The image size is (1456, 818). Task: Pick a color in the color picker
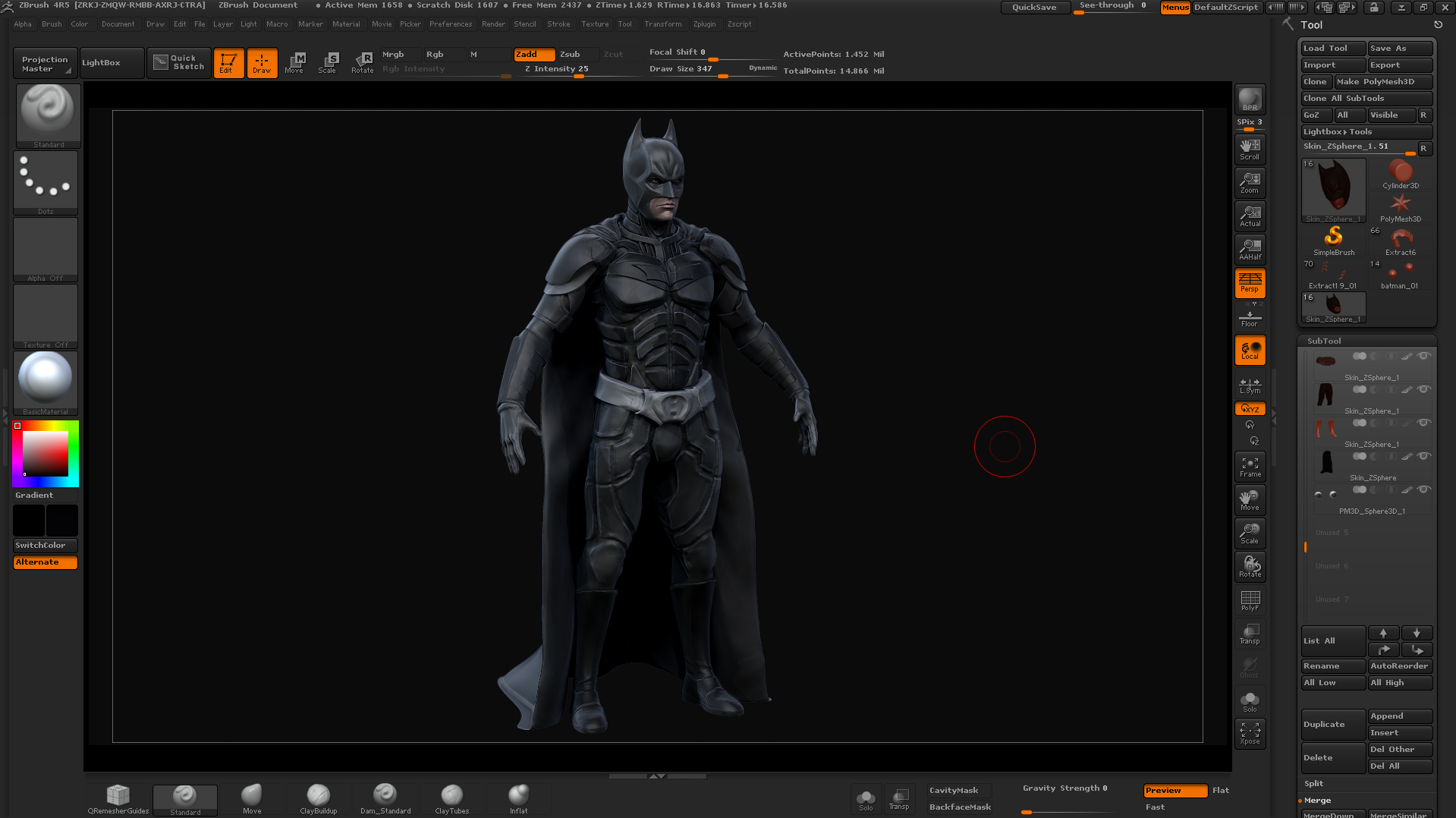46,454
